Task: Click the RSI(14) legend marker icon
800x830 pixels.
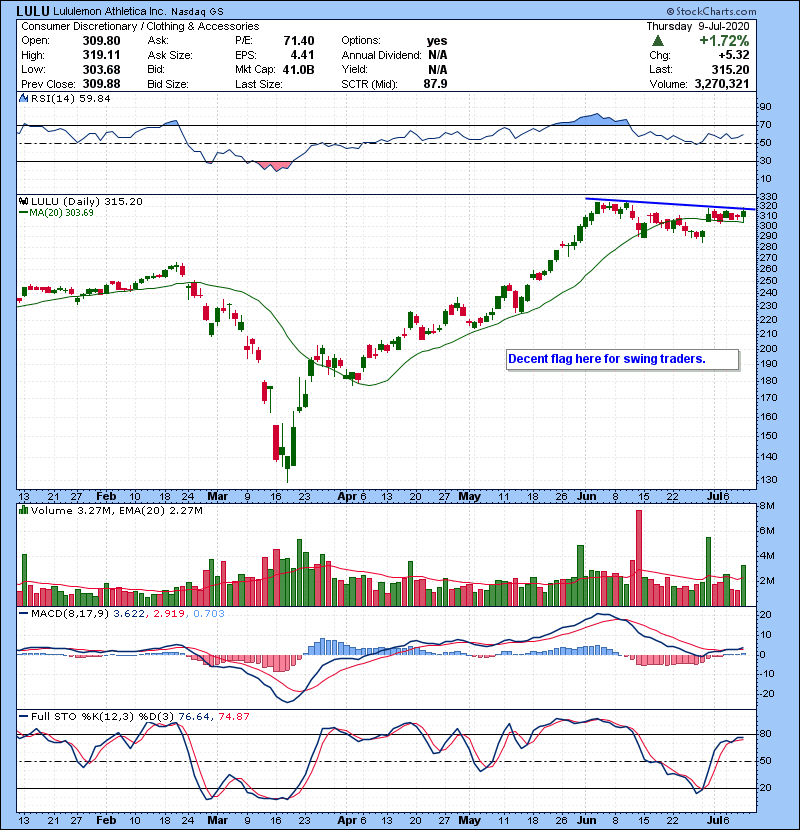Action: 23,99
